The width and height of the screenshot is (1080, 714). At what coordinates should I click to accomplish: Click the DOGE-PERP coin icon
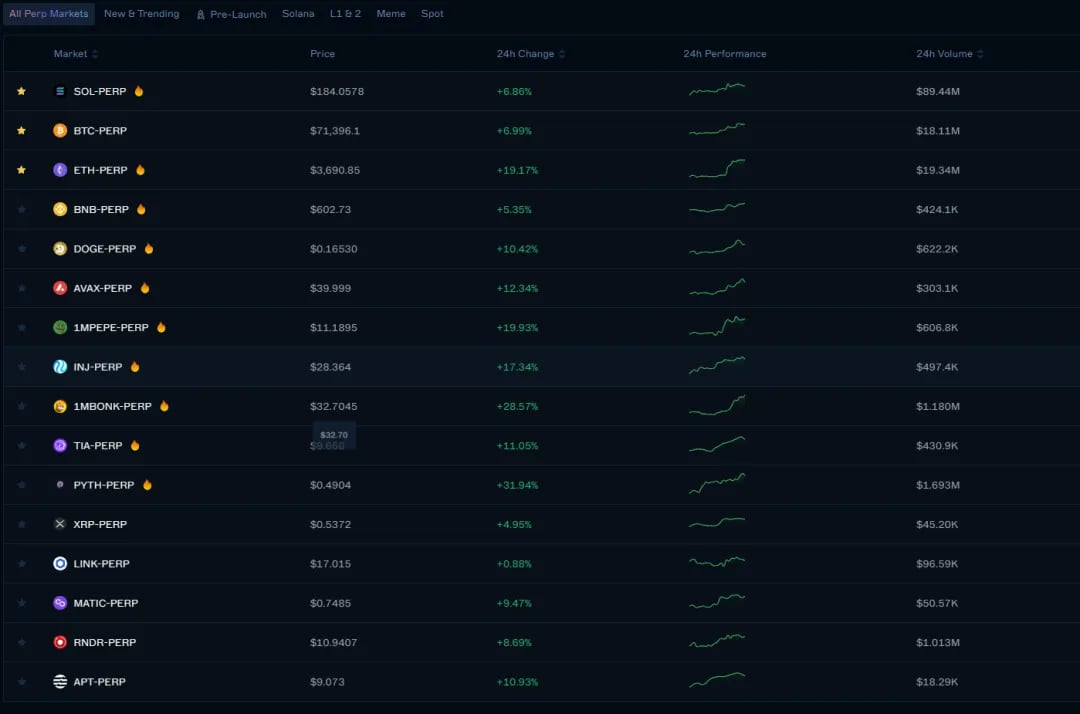[x=60, y=249]
